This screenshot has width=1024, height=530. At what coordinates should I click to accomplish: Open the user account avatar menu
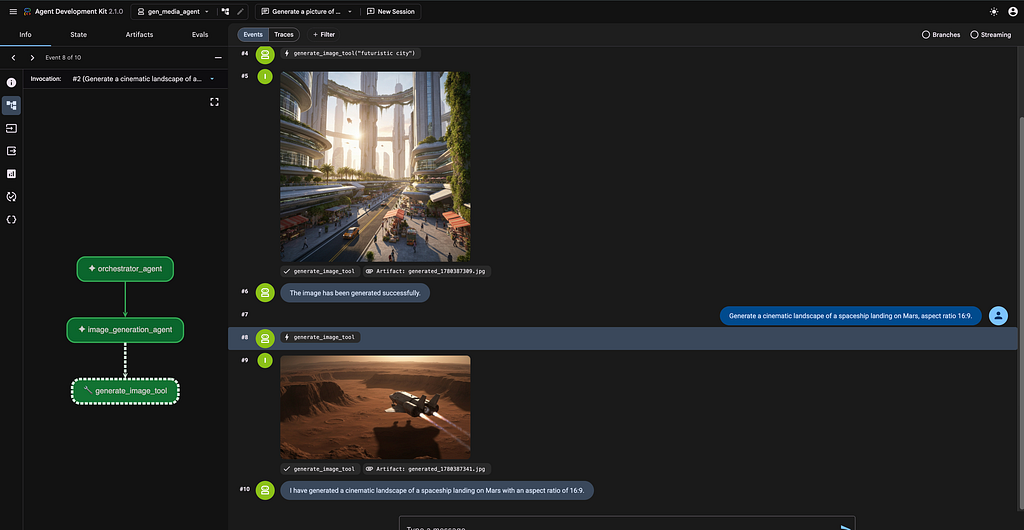[1013, 12]
